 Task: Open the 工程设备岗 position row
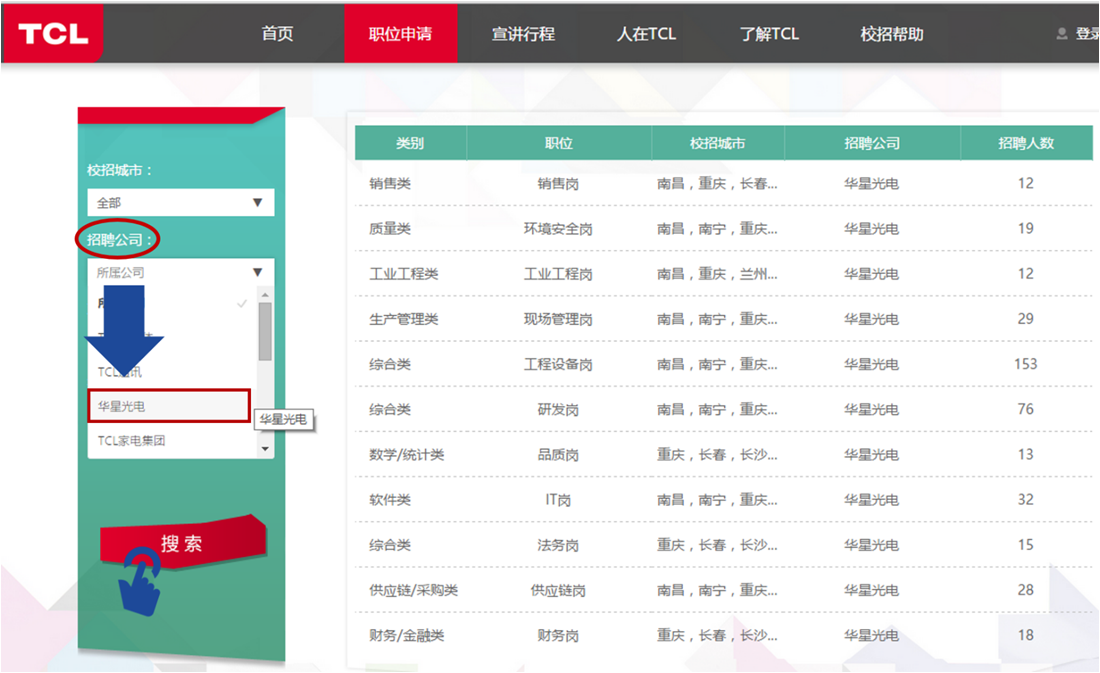coord(558,364)
